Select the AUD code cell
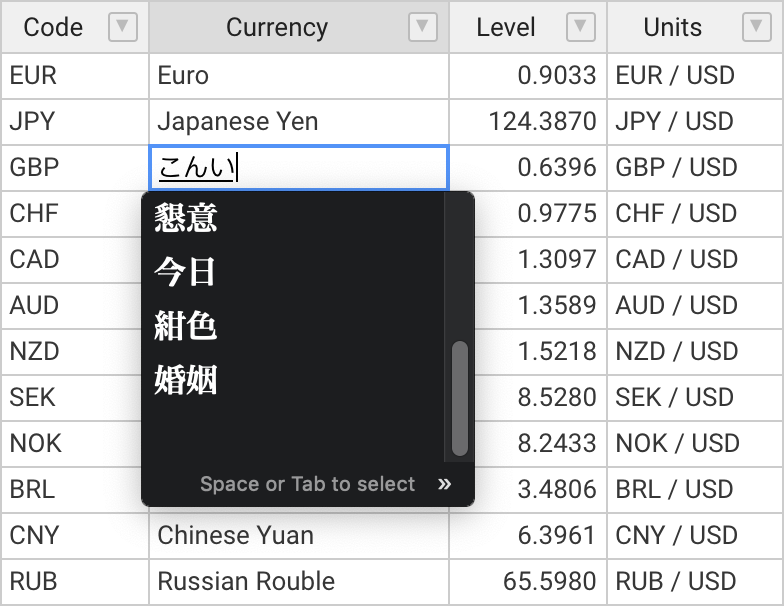The width and height of the screenshot is (784, 606). tap(75, 306)
